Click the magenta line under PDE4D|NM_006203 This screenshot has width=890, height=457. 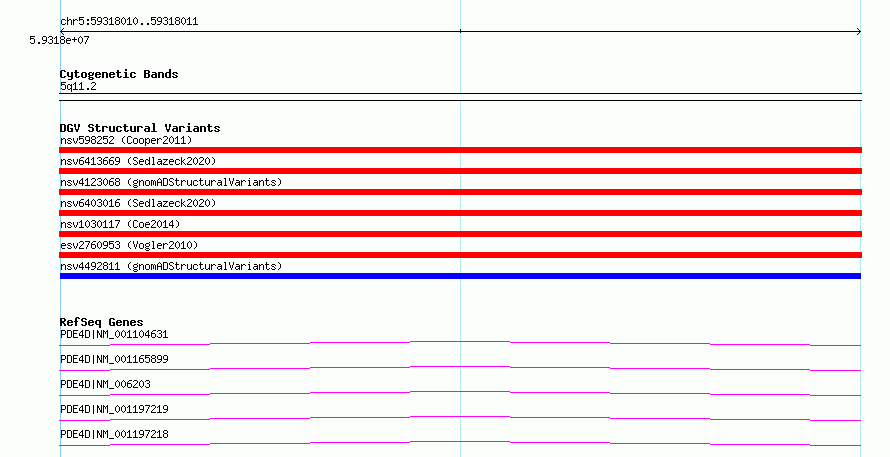click(x=460, y=393)
